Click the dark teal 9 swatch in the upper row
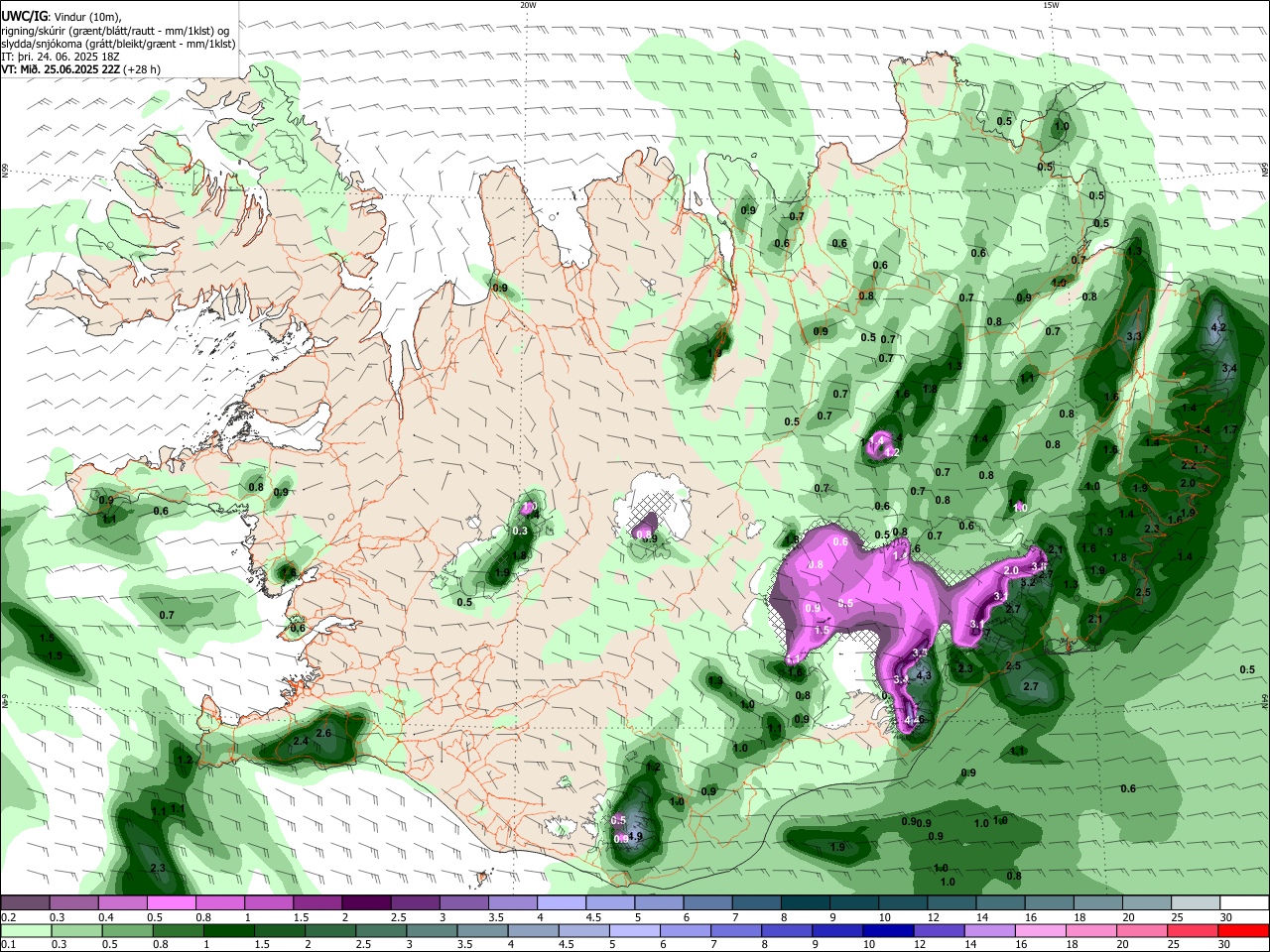This screenshot has height=952, width=1270. click(x=853, y=902)
